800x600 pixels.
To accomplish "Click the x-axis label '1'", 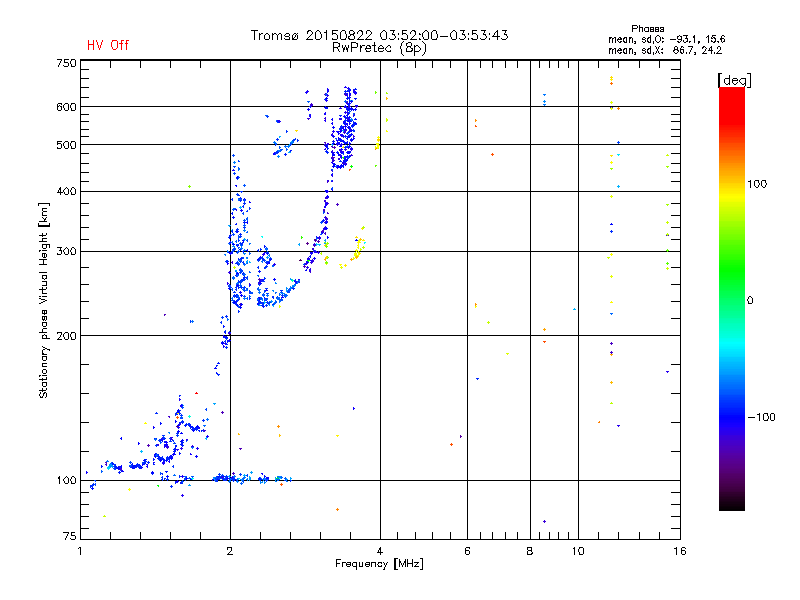I will coord(80,551).
